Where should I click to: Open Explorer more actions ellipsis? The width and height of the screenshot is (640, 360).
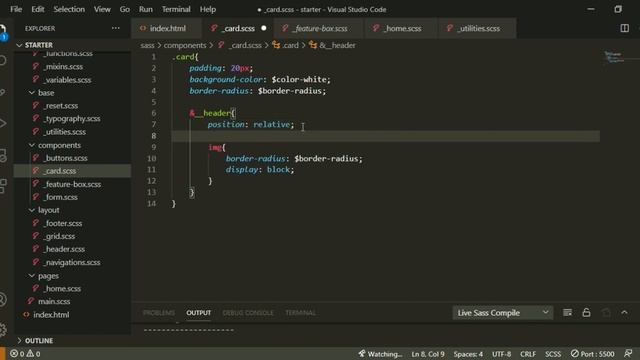pyautogui.click(x=116, y=28)
